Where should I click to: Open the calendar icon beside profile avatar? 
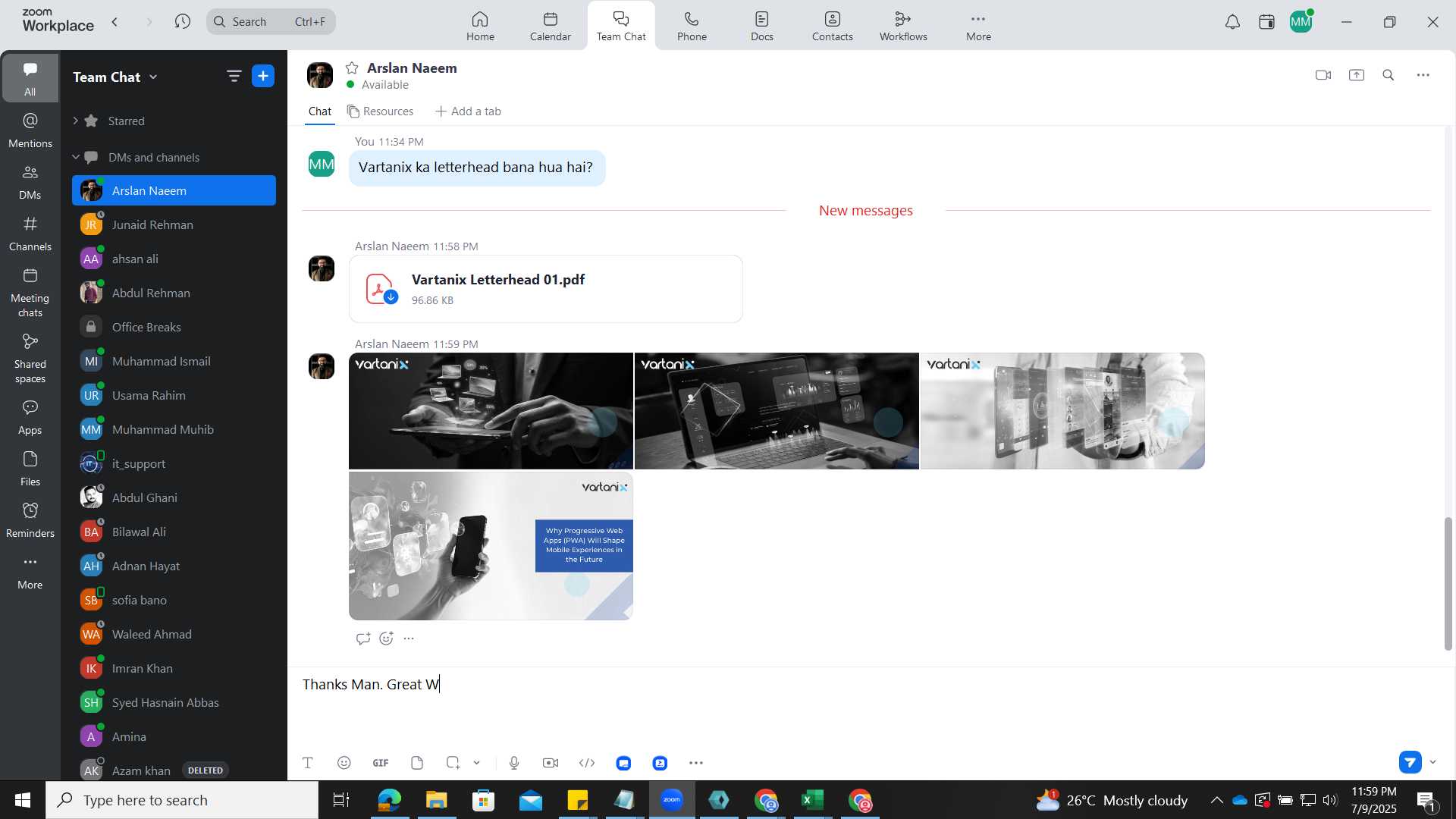1266,22
